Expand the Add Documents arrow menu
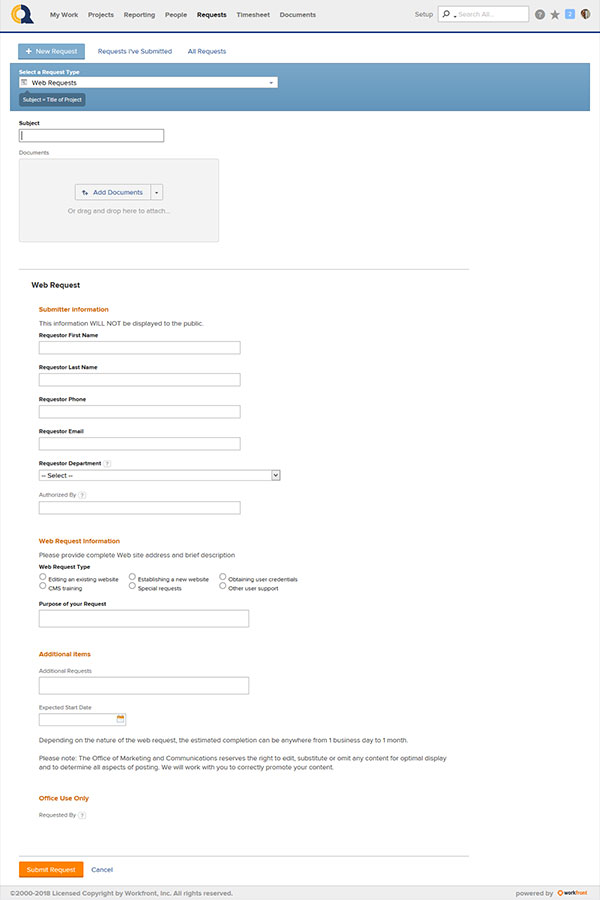600x900 pixels. [x=157, y=192]
